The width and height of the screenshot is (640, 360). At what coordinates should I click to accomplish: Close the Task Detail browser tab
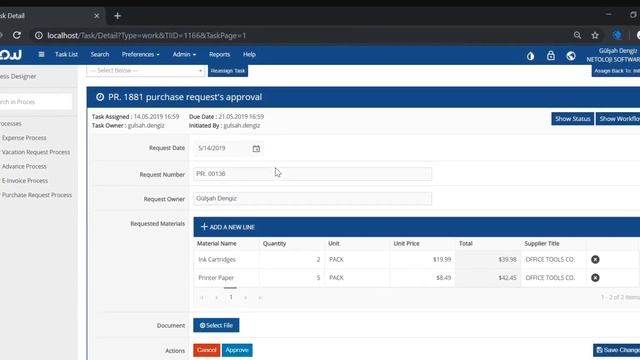[96, 16]
